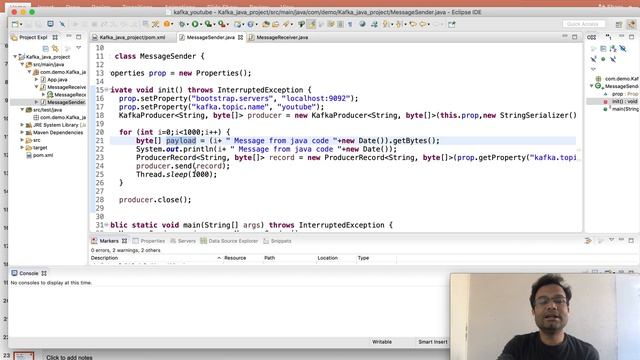
Task: Minimize the Project Explorer panel
Action: click(x=69, y=37)
